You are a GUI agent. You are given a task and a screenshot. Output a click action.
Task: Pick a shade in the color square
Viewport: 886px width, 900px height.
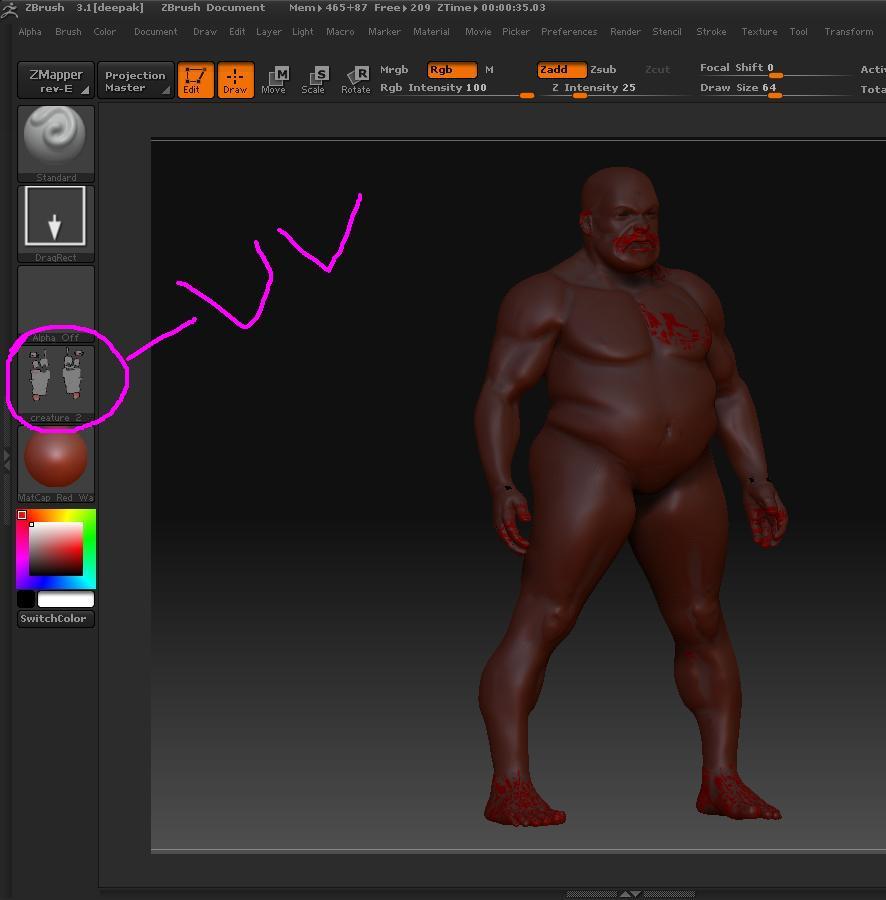coord(56,549)
